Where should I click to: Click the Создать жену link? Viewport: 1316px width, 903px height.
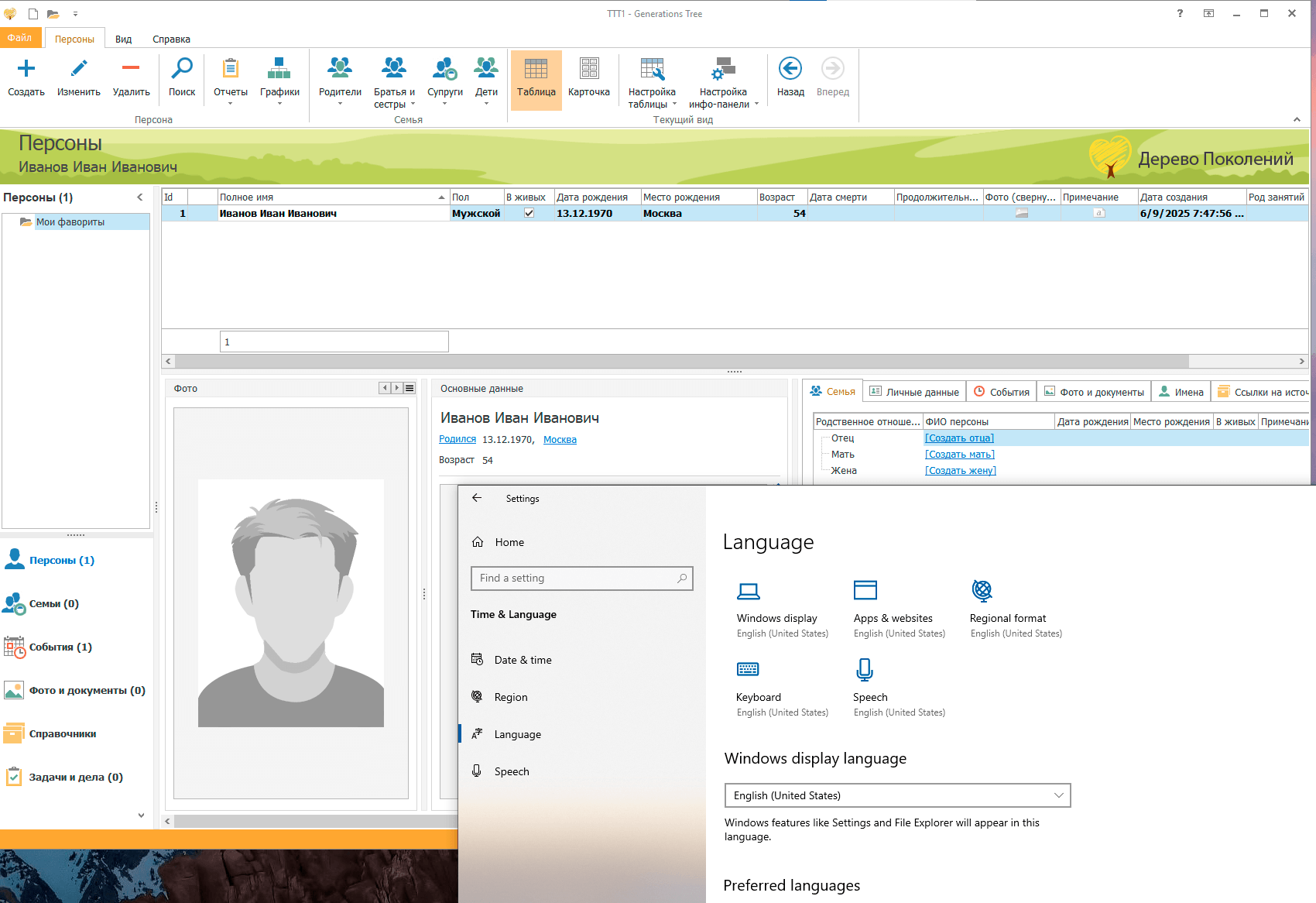(961, 471)
